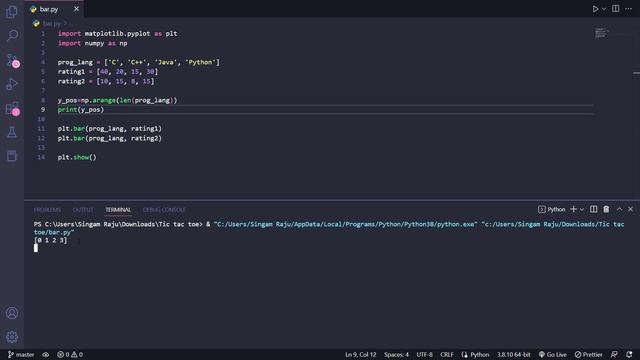Switch to the Terminal panel tab

tap(118, 210)
